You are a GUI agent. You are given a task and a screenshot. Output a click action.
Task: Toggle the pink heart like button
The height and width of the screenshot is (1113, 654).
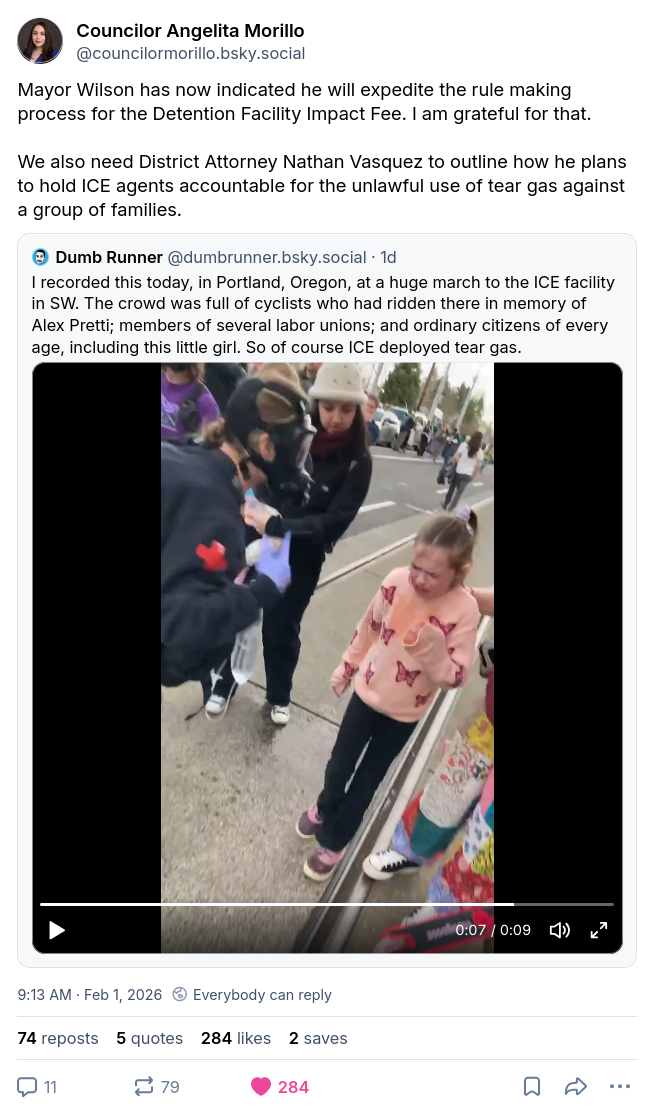click(261, 1087)
